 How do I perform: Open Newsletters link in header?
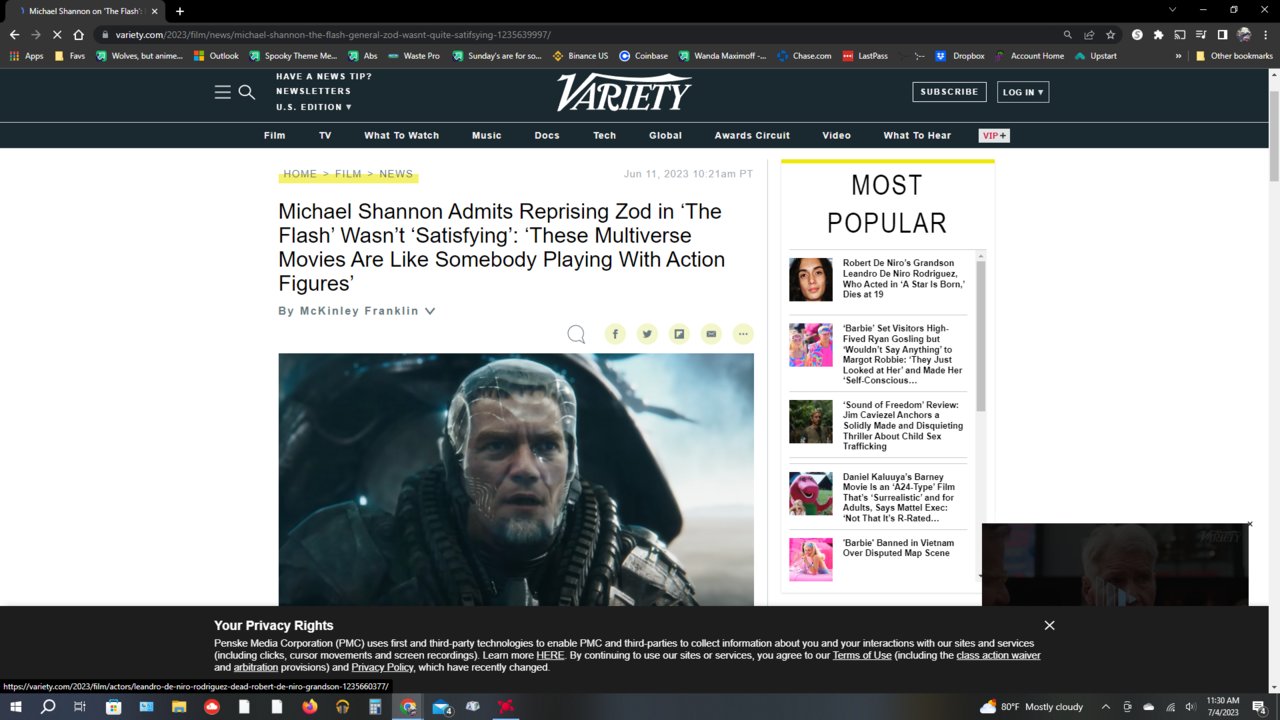tap(313, 91)
